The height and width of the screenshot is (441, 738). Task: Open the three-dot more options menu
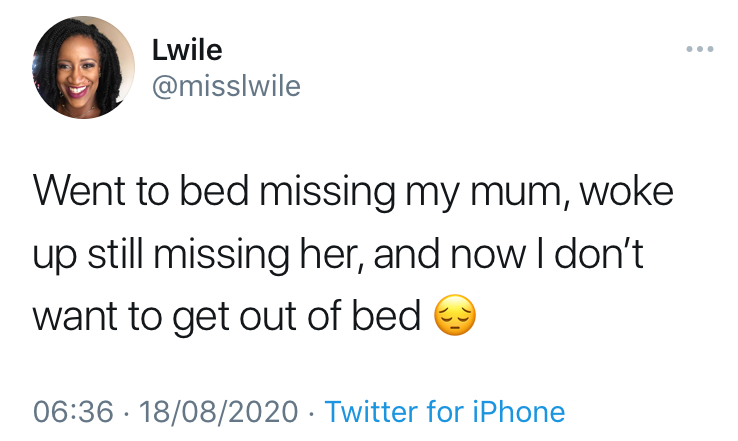coord(698,48)
